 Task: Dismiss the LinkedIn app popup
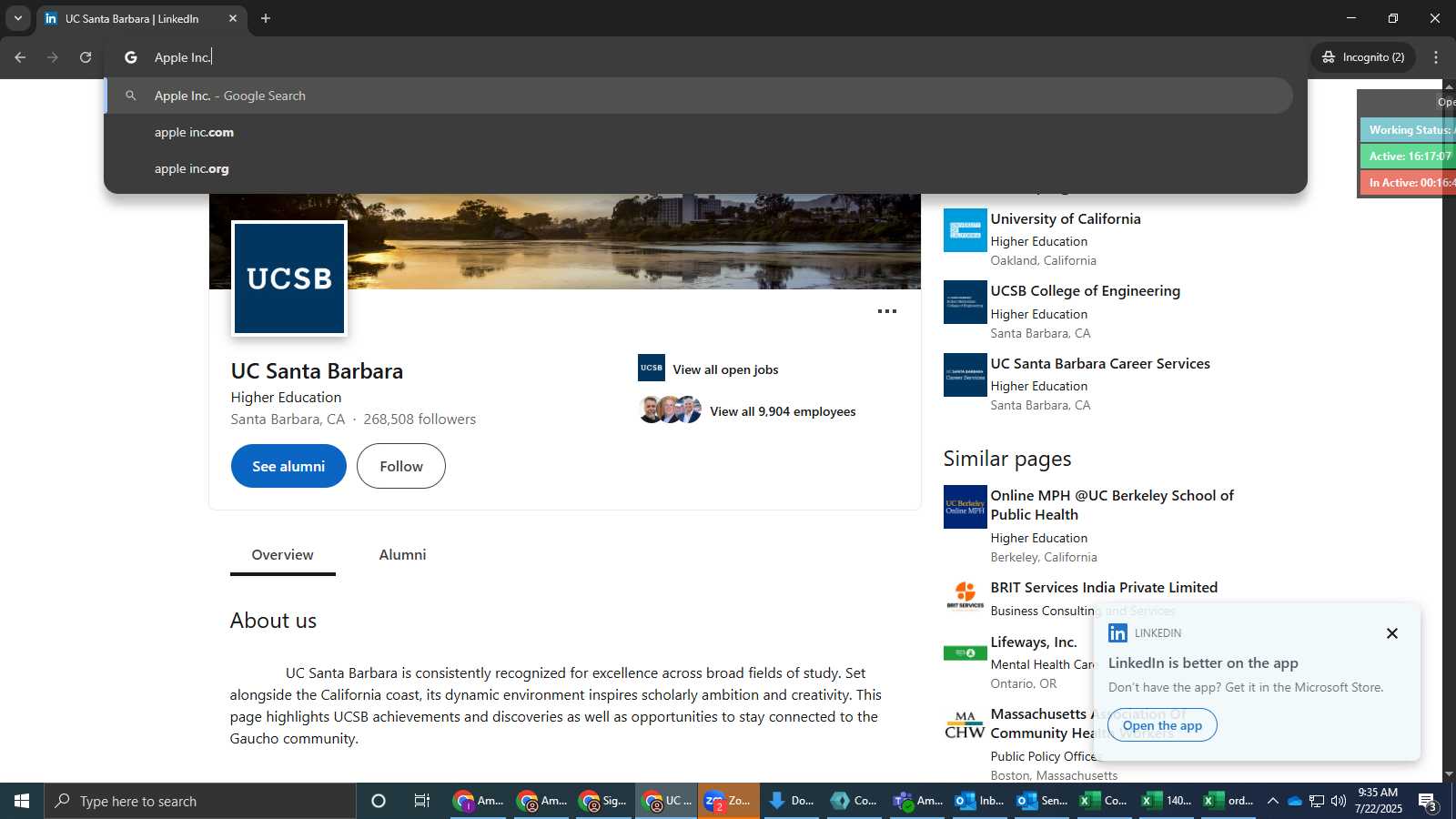[1392, 633]
